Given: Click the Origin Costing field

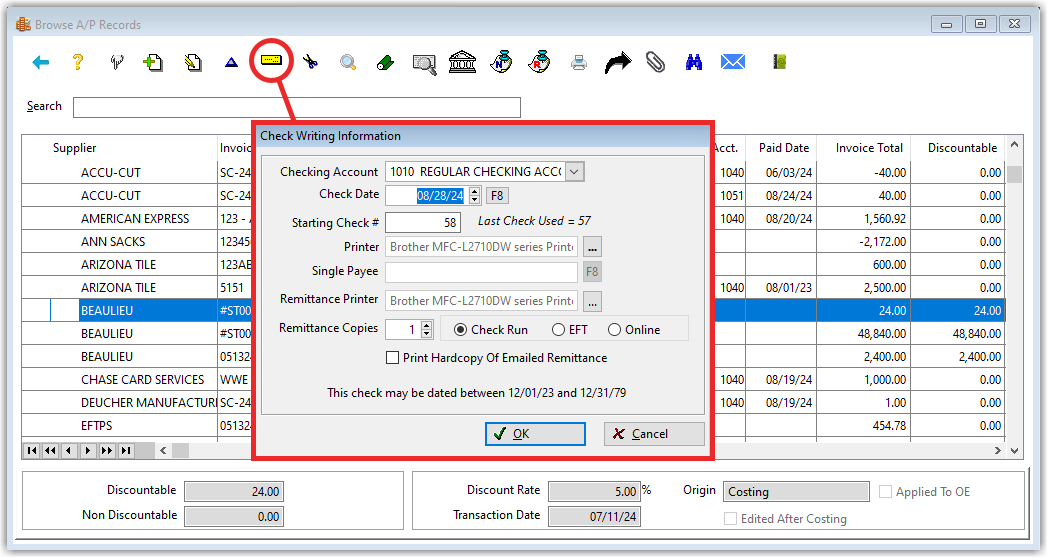Looking at the screenshot, I should [796, 492].
